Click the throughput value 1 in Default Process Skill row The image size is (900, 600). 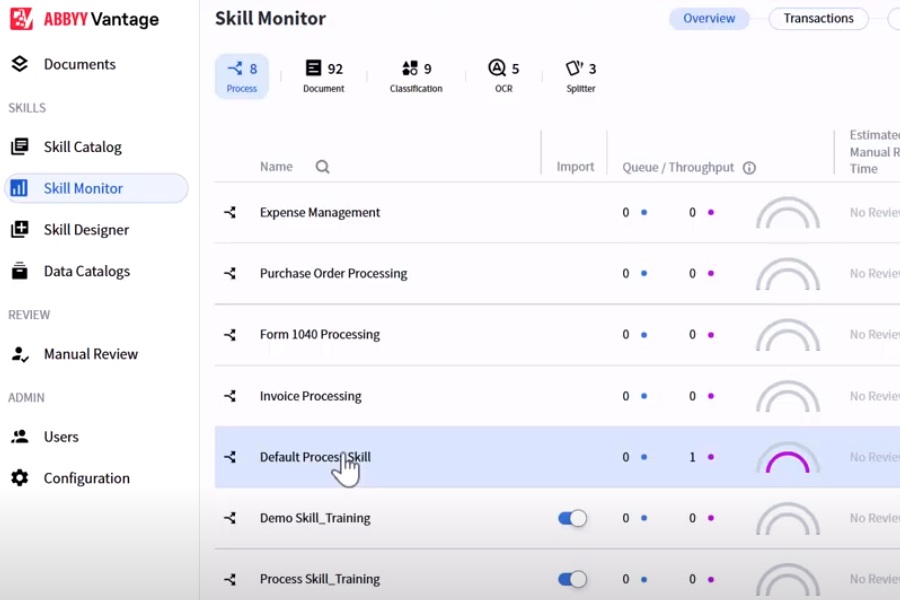pos(692,457)
